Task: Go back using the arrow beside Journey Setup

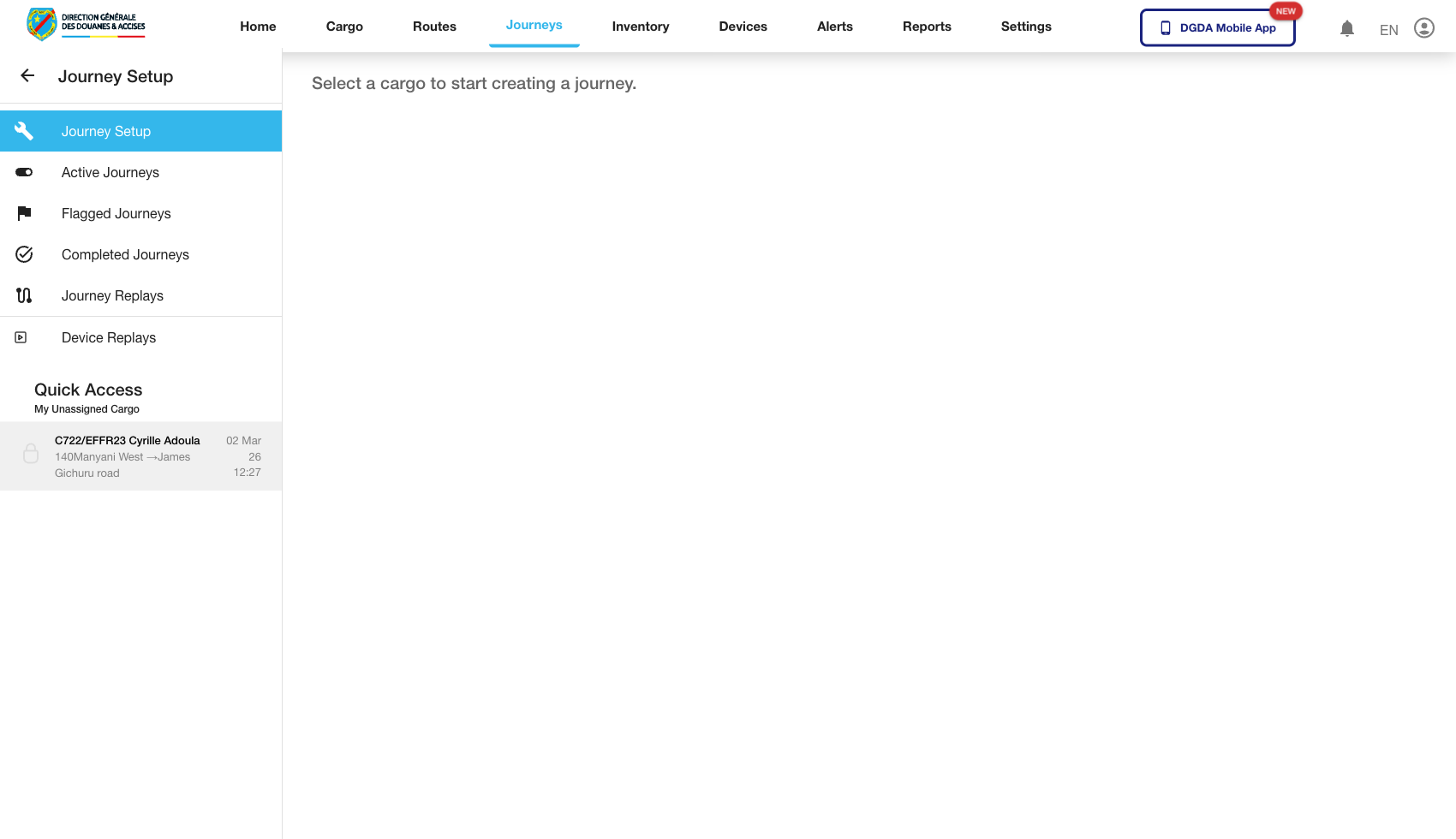Action: coord(27,76)
